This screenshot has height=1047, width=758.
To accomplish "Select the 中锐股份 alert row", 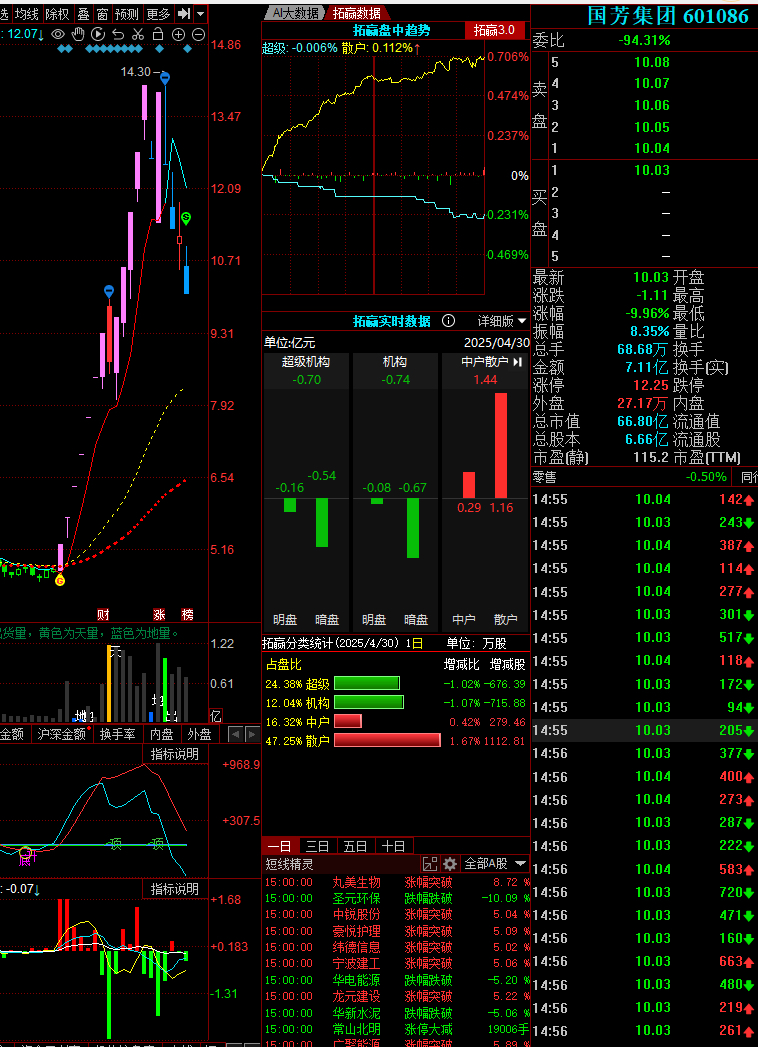I will pos(397,915).
